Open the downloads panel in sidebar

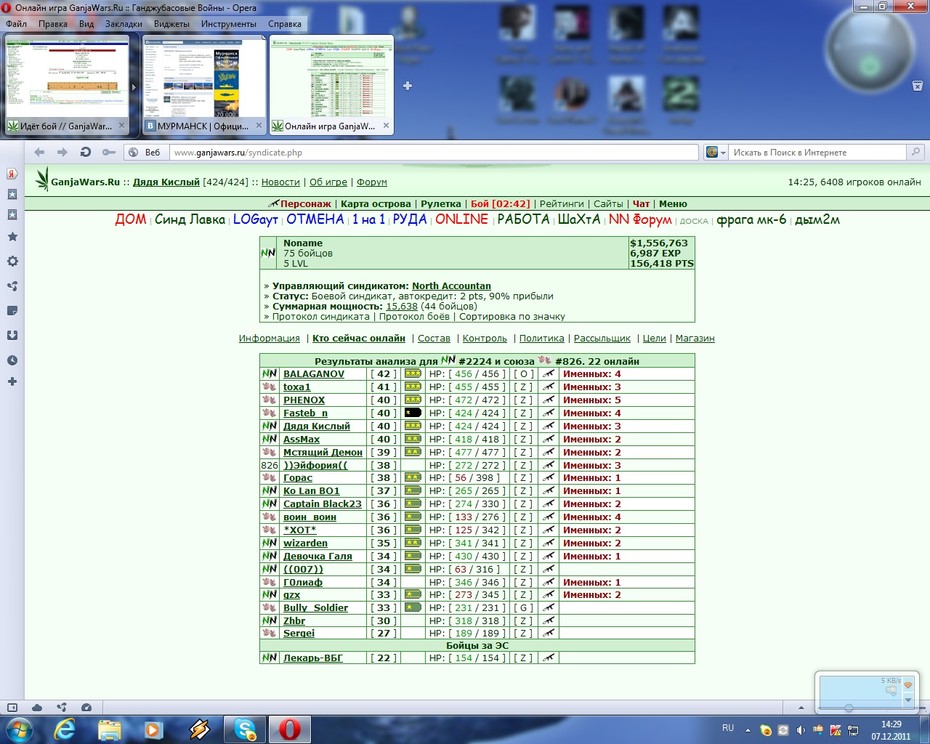pos(12,335)
